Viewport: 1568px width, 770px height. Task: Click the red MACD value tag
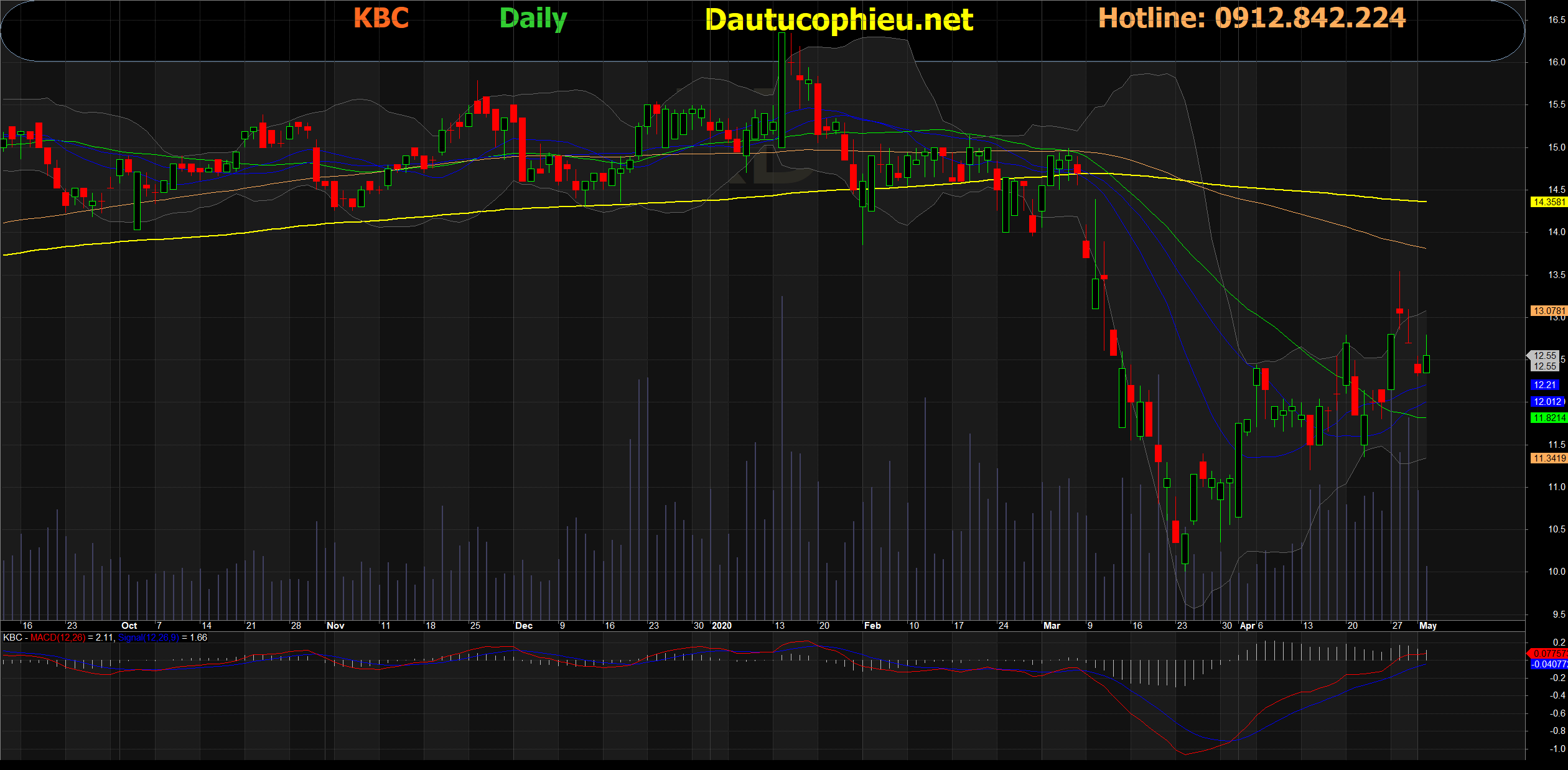1548,654
